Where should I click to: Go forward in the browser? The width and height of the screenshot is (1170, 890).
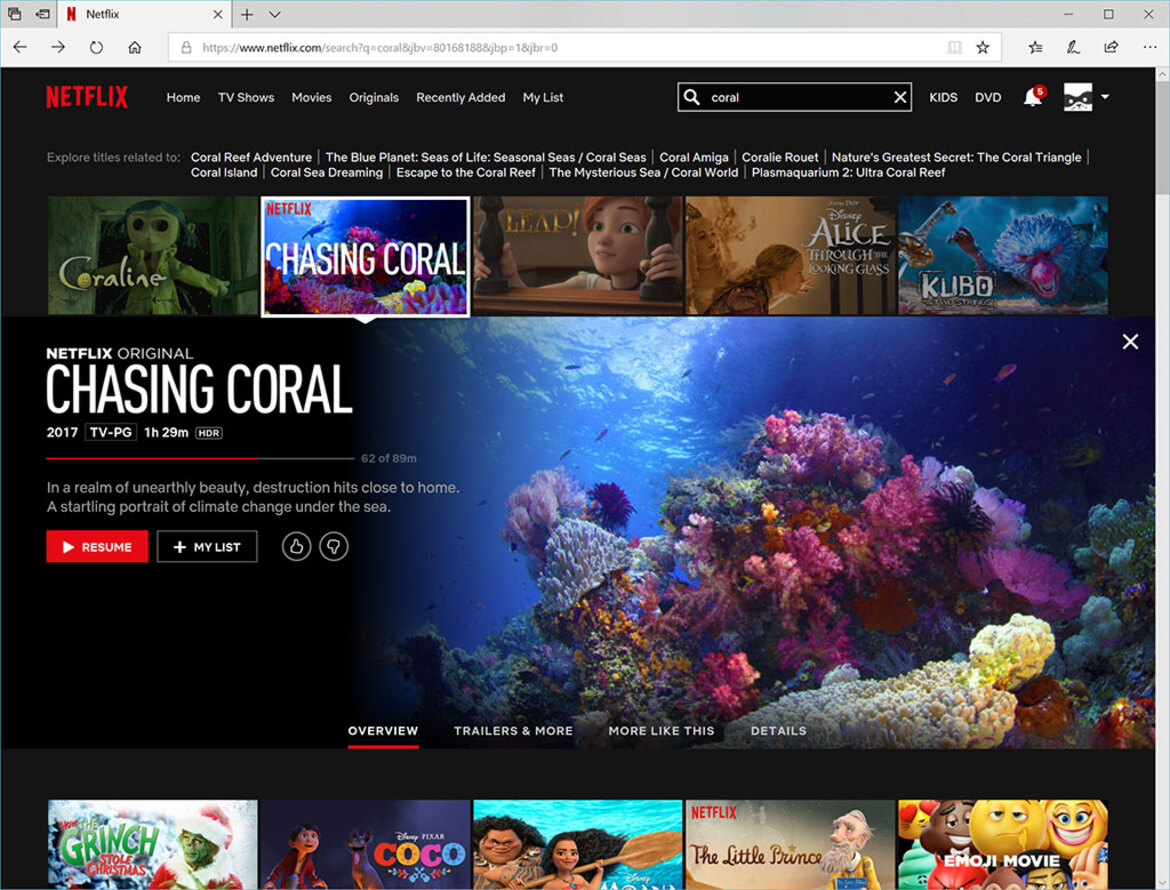click(x=58, y=47)
